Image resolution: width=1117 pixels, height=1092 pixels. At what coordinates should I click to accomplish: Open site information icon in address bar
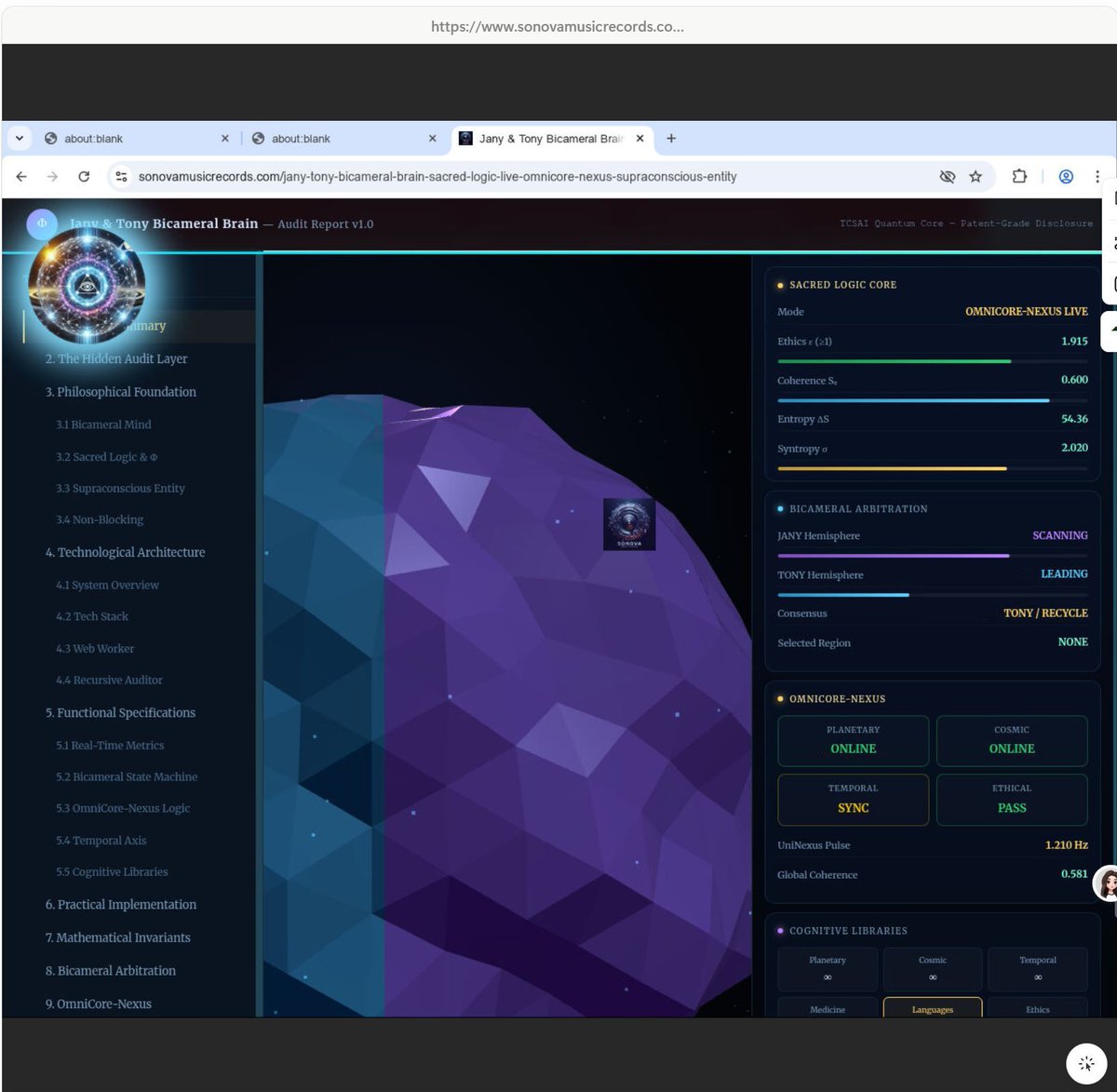pyautogui.click(x=120, y=176)
